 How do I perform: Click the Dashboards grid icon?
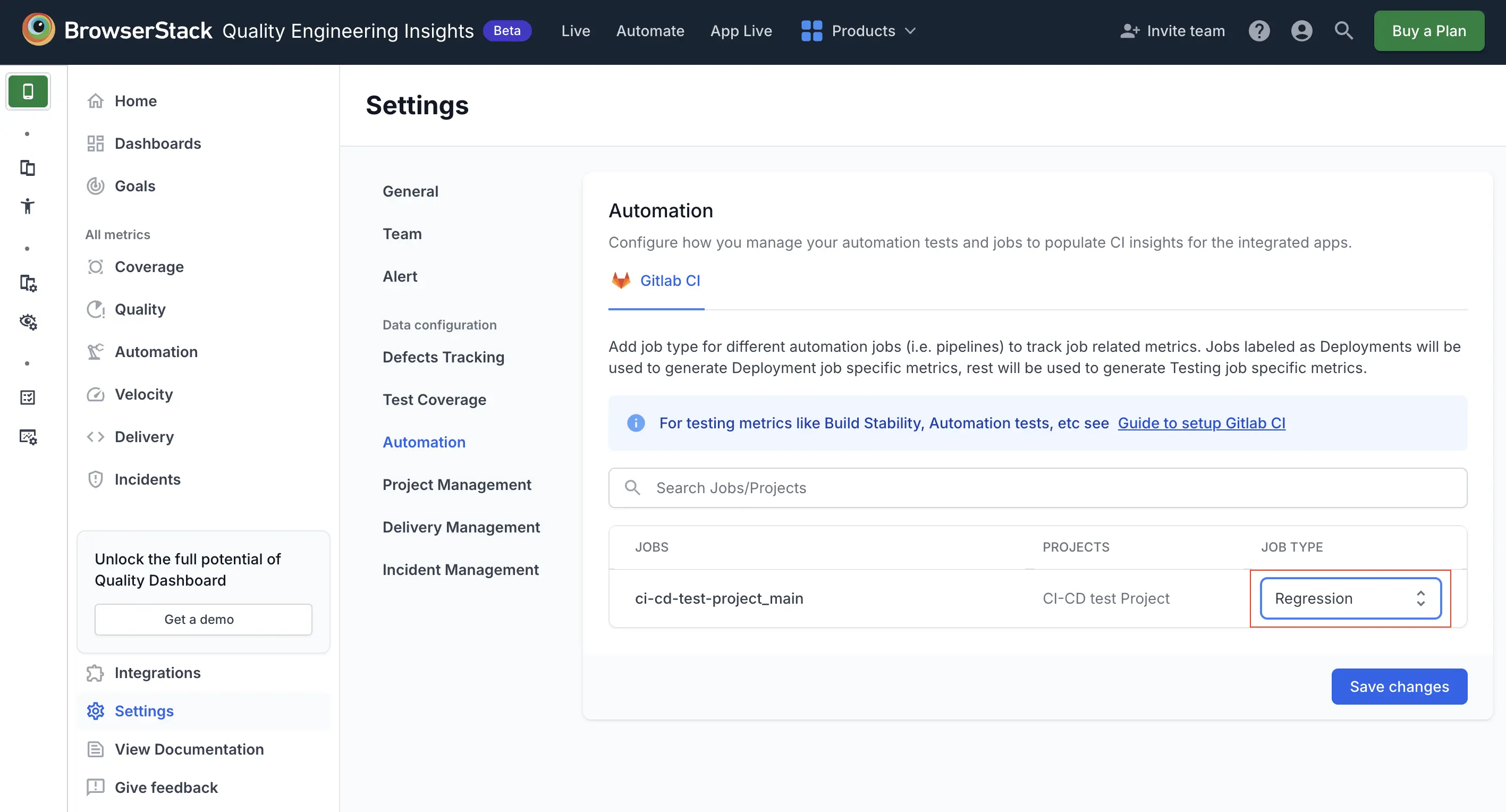[x=95, y=144]
